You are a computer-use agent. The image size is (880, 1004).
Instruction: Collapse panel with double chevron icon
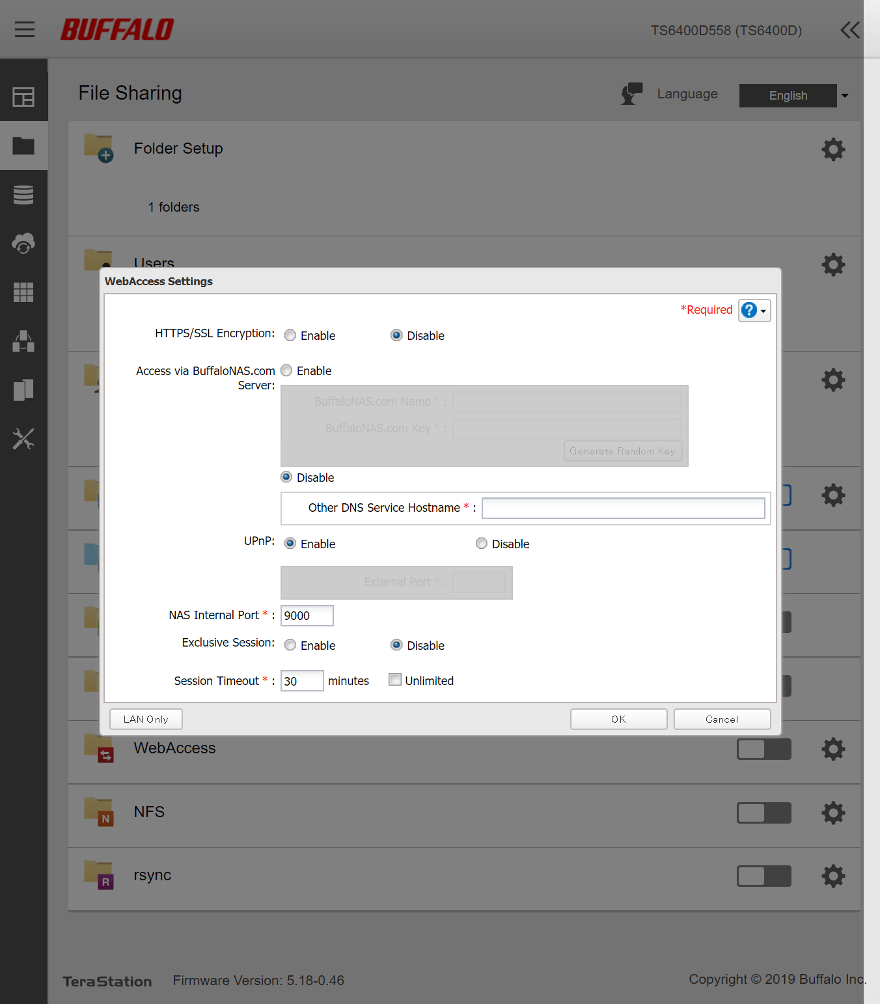(850, 30)
